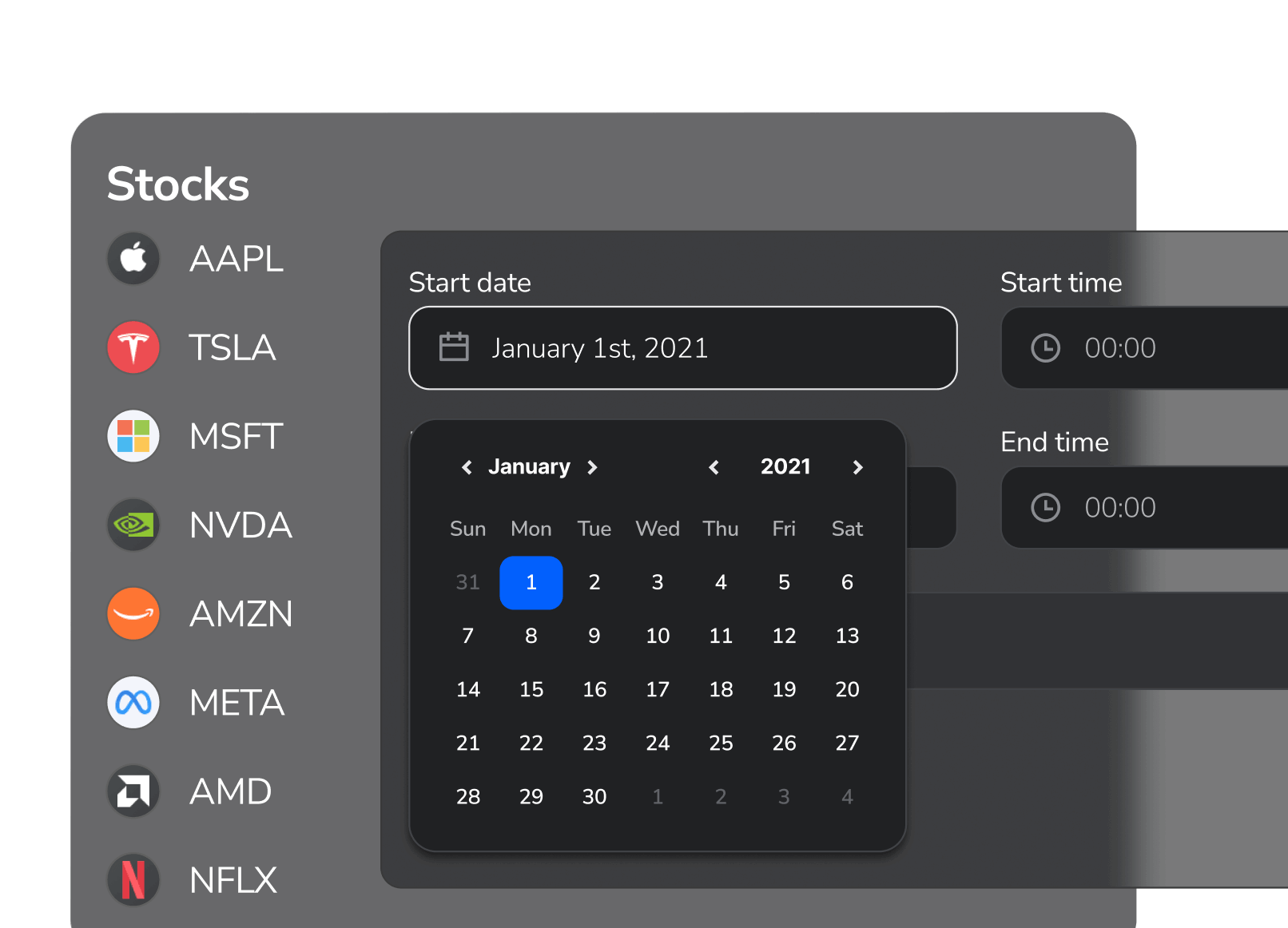Click the Amazon smile icon for AMZN

pyautogui.click(x=133, y=613)
